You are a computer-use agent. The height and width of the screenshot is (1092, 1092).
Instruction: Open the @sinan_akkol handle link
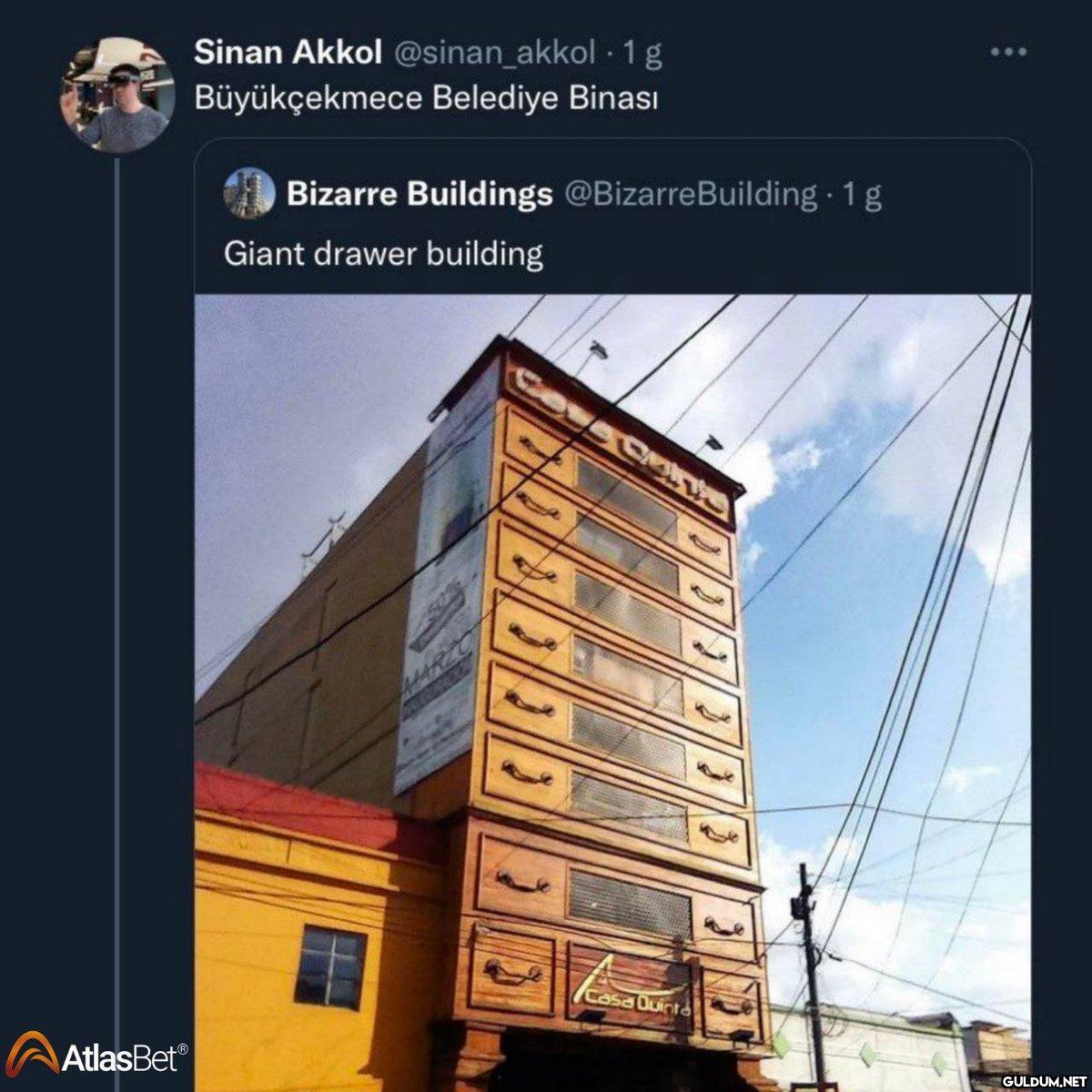click(x=495, y=54)
